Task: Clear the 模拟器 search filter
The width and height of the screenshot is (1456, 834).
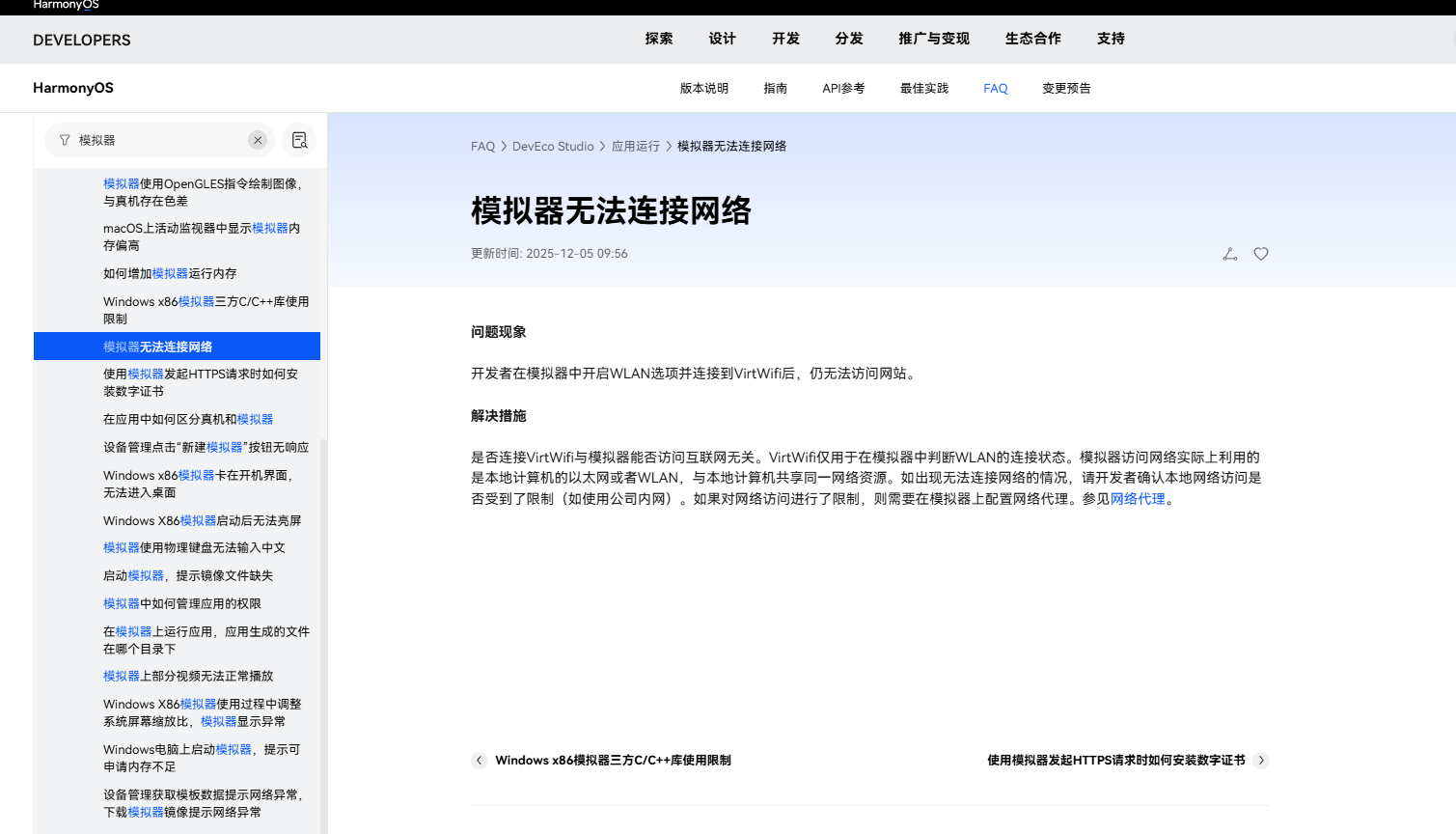Action: [258, 140]
